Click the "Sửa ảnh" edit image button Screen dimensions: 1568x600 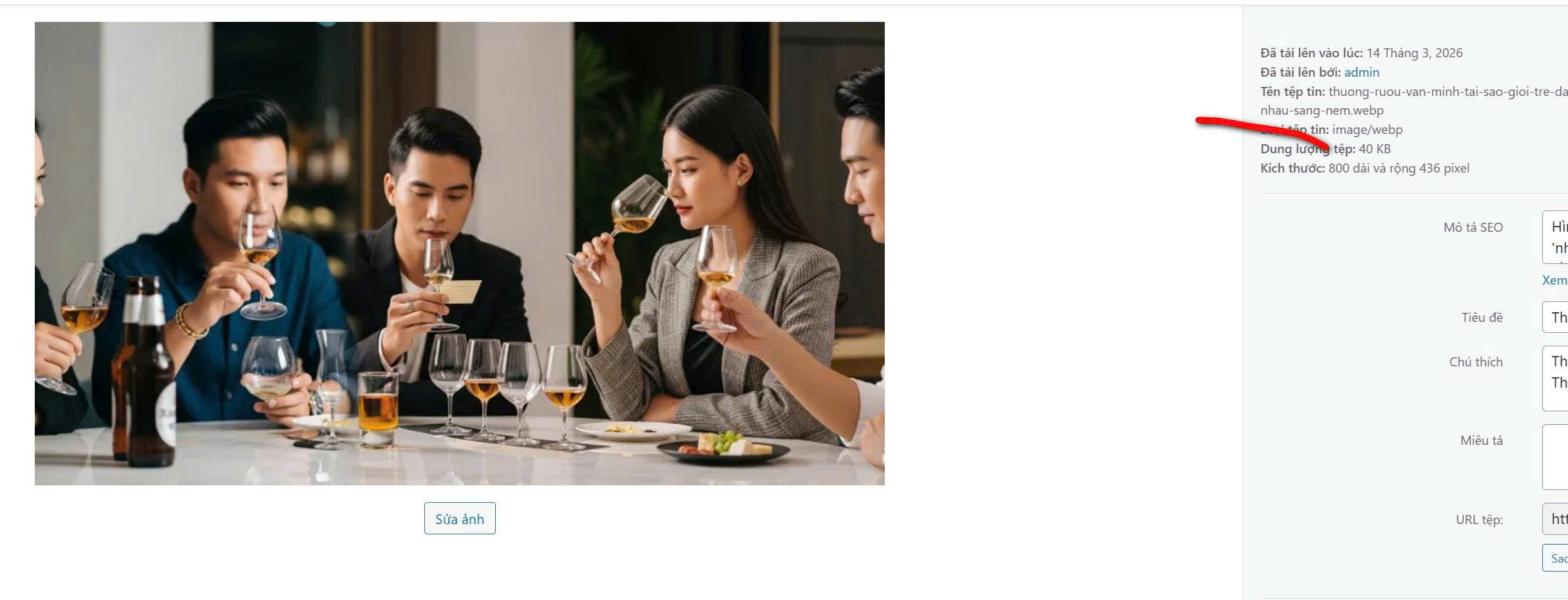[460, 518]
